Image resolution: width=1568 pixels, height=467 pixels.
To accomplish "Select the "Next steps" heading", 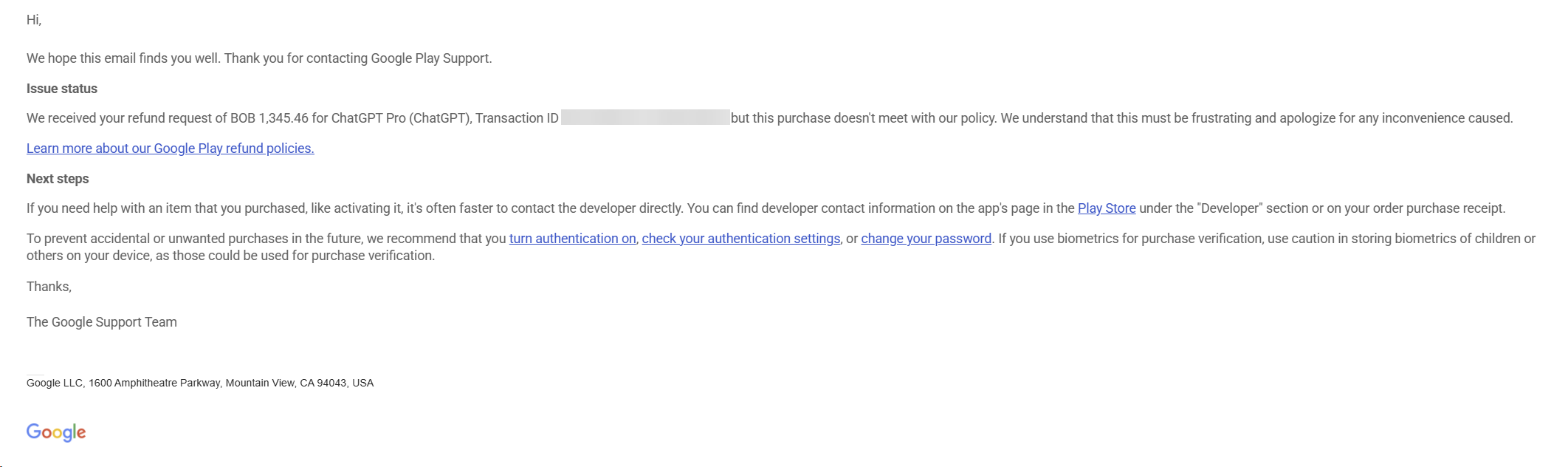I will click(58, 179).
